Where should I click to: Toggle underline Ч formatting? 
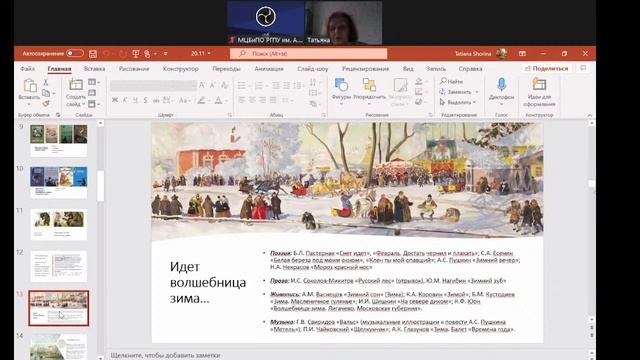point(136,100)
